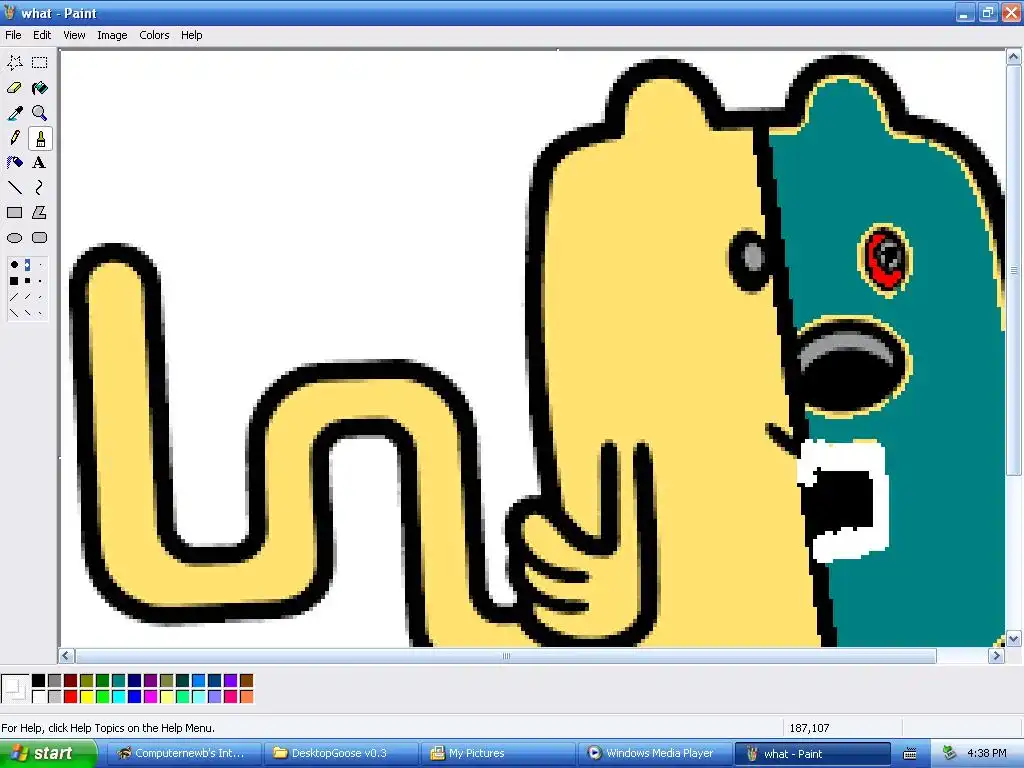Choose the large forward slash brush shape

(x=14, y=297)
